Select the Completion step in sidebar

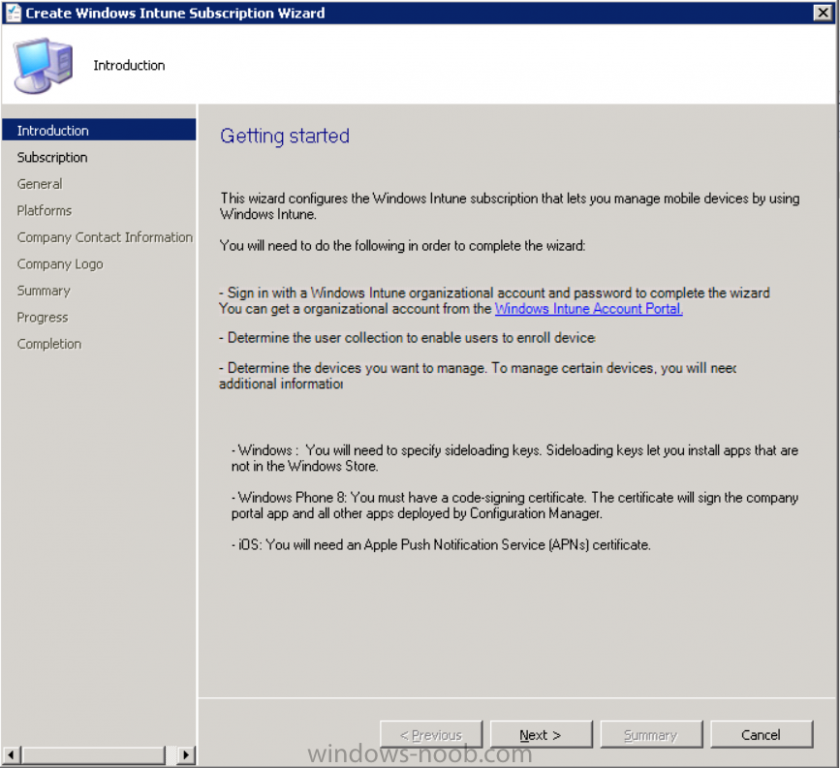tap(49, 344)
